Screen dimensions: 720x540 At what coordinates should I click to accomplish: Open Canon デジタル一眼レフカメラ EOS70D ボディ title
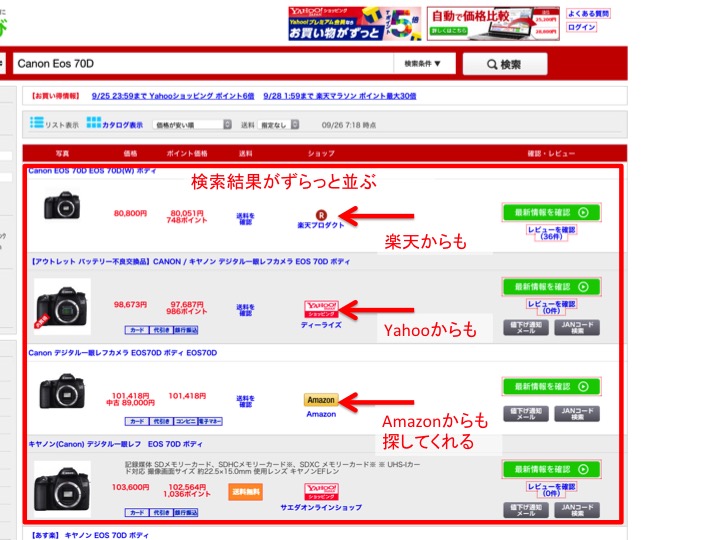pos(123,353)
